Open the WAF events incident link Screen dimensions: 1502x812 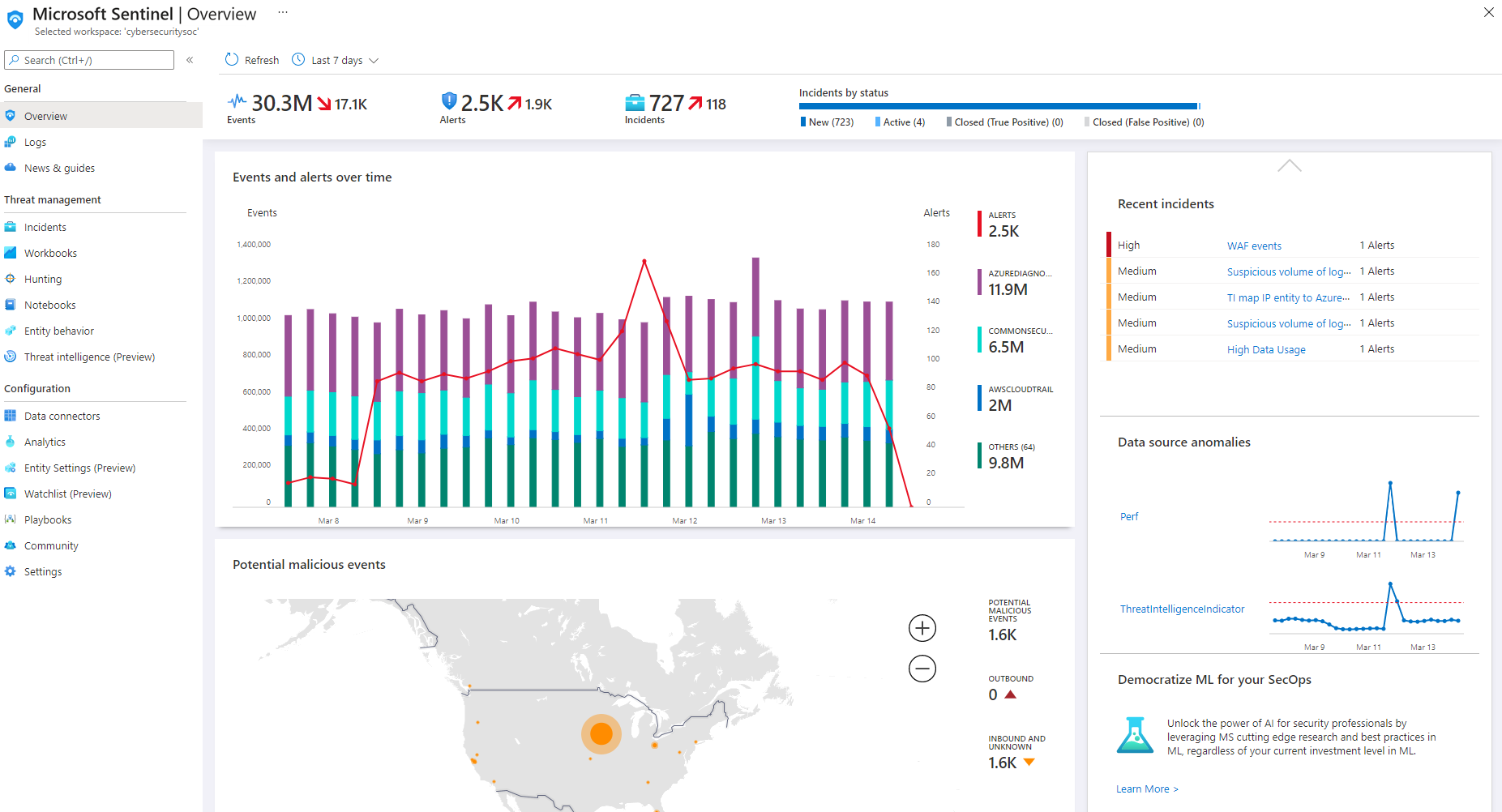point(1254,246)
